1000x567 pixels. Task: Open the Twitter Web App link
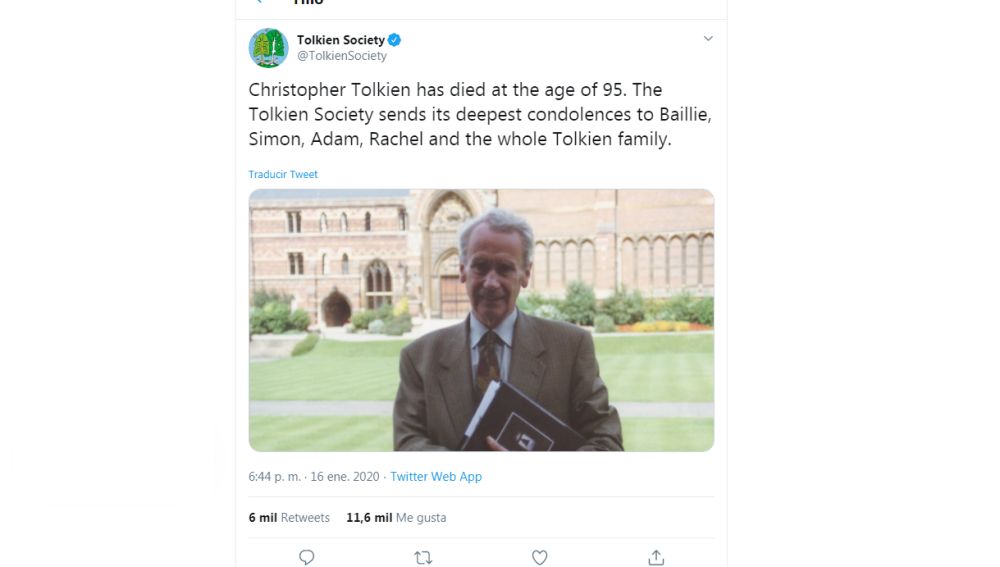click(436, 477)
